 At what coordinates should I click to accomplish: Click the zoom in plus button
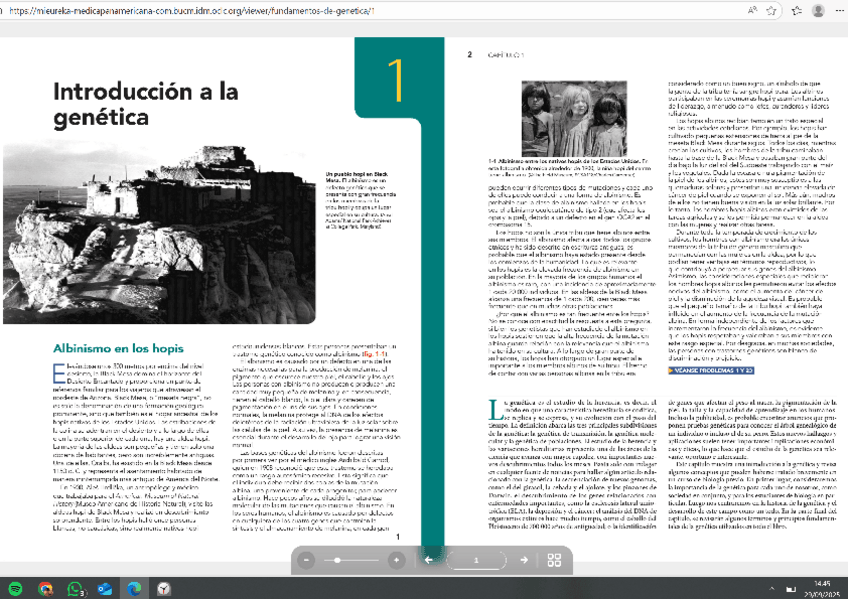point(396,560)
